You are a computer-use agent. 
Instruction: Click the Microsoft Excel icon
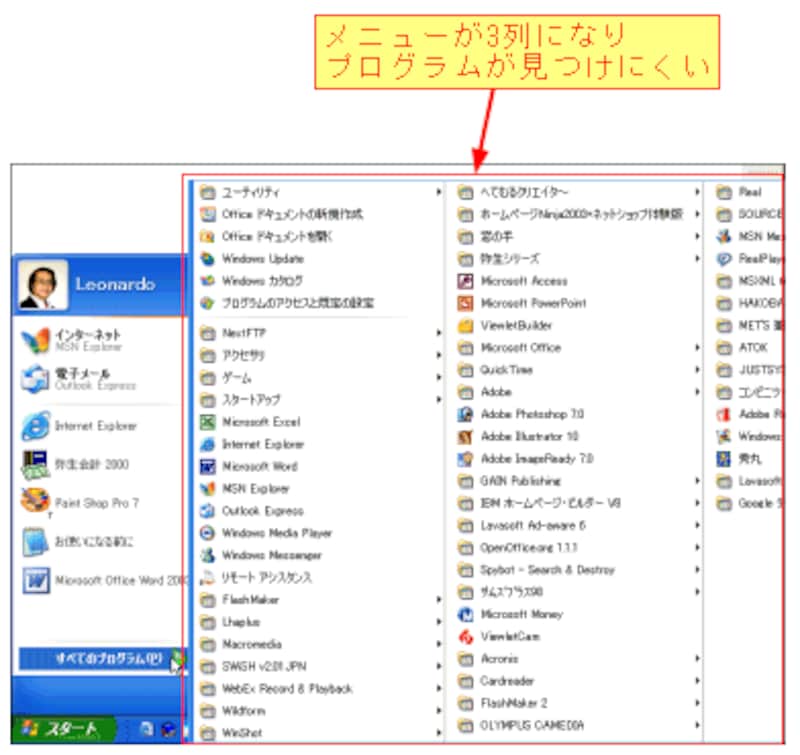click(x=208, y=422)
